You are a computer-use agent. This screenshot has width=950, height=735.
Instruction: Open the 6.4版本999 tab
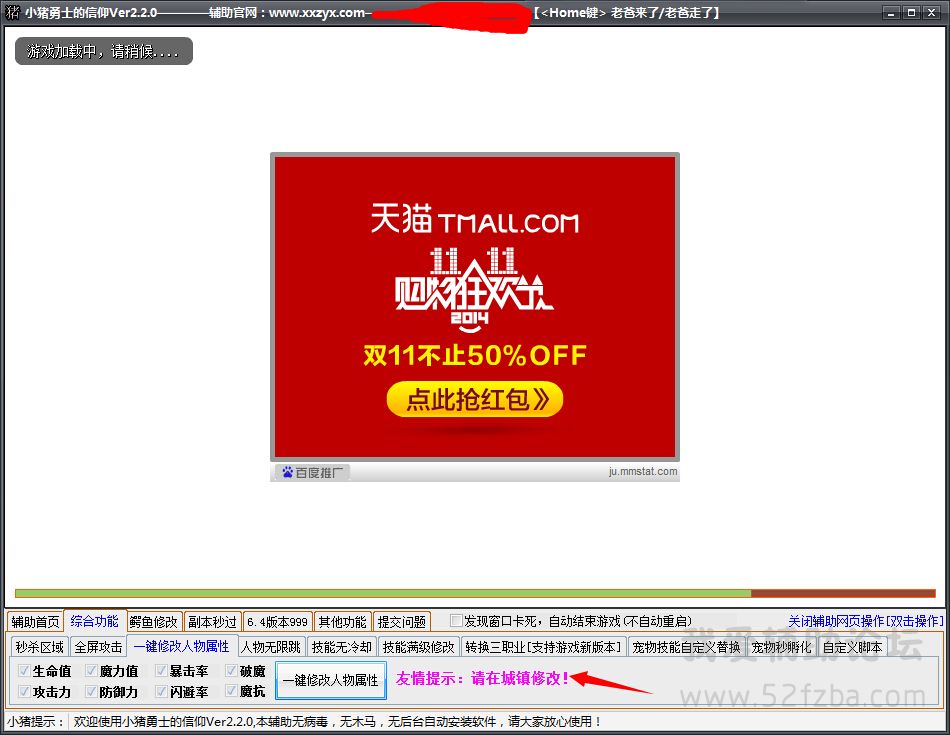(x=277, y=622)
